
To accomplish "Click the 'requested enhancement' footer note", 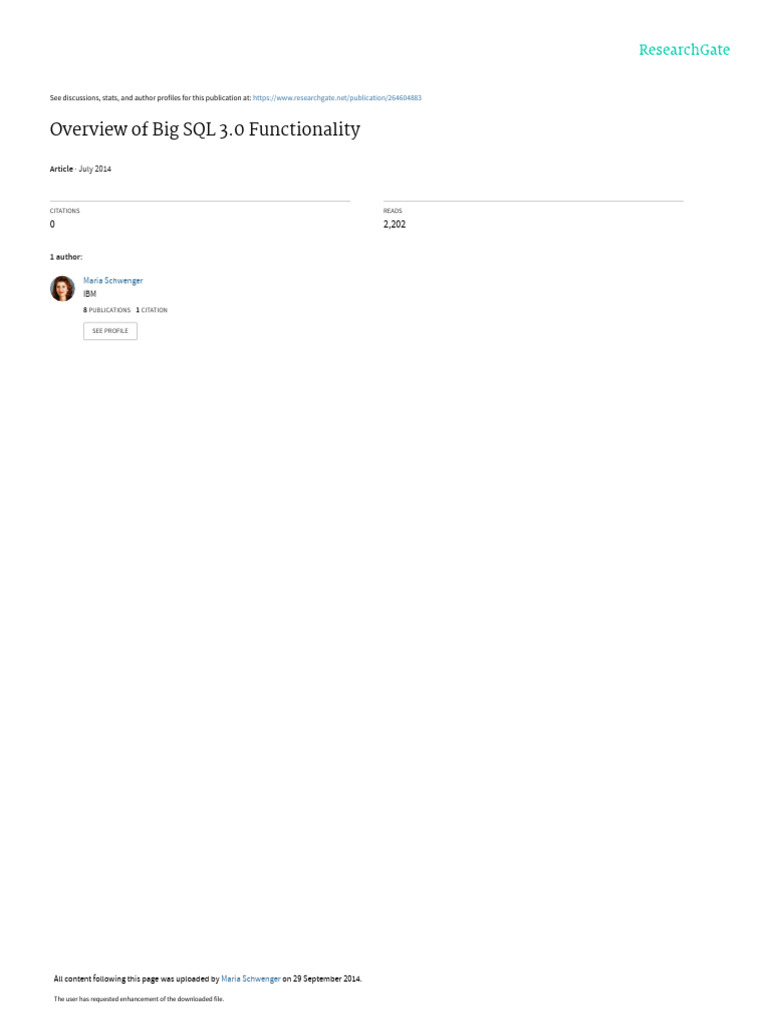I will [x=138, y=999].
